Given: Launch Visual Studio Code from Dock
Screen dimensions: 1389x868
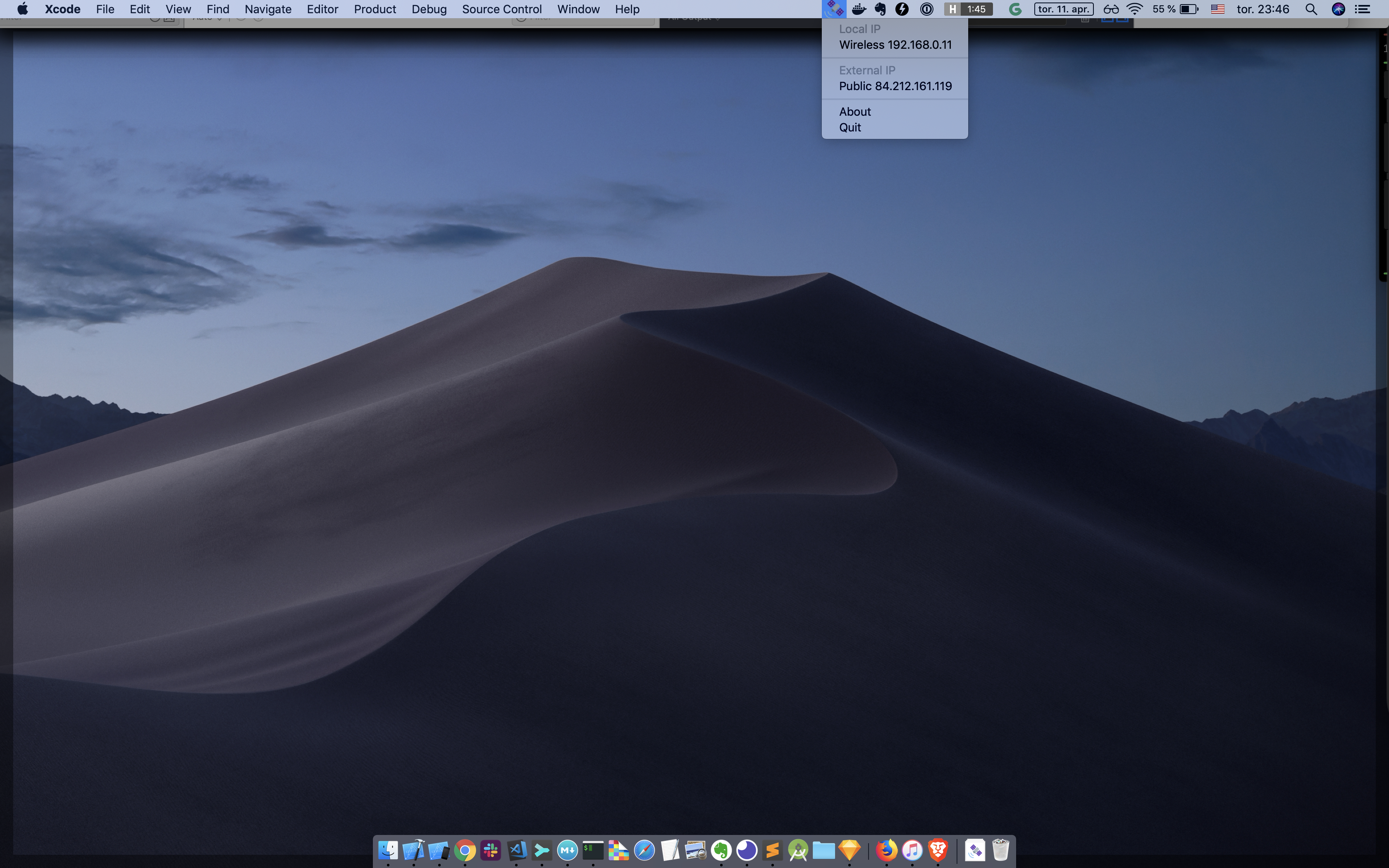Looking at the screenshot, I should pyautogui.click(x=517, y=850).
